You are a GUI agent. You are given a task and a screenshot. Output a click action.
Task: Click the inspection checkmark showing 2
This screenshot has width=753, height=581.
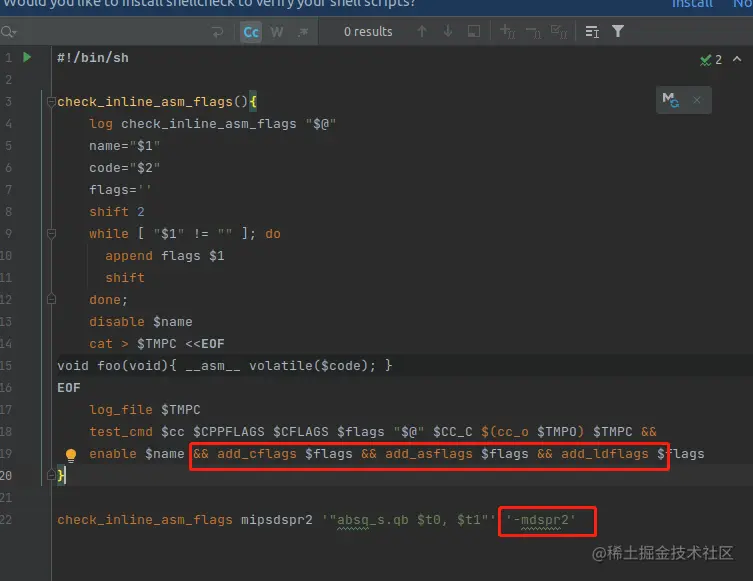[x=711, y=60]
